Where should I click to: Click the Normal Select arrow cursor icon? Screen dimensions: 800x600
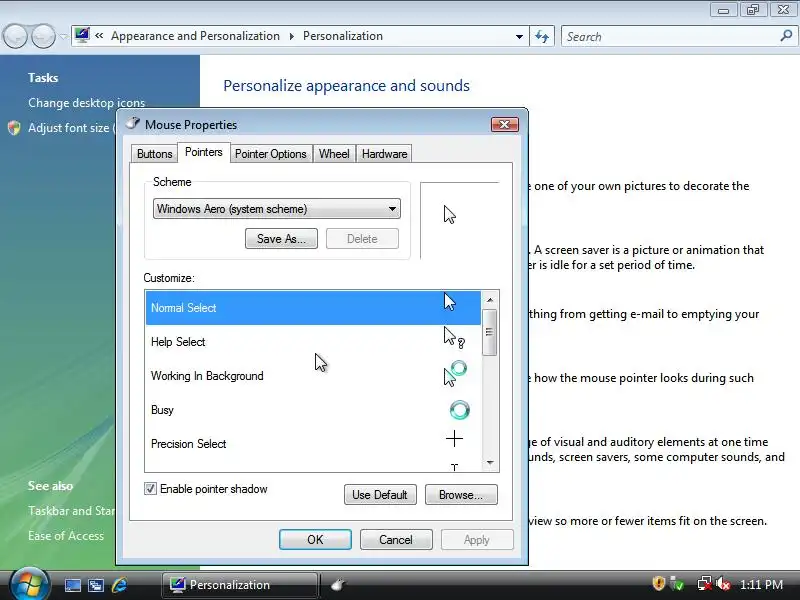449,302
